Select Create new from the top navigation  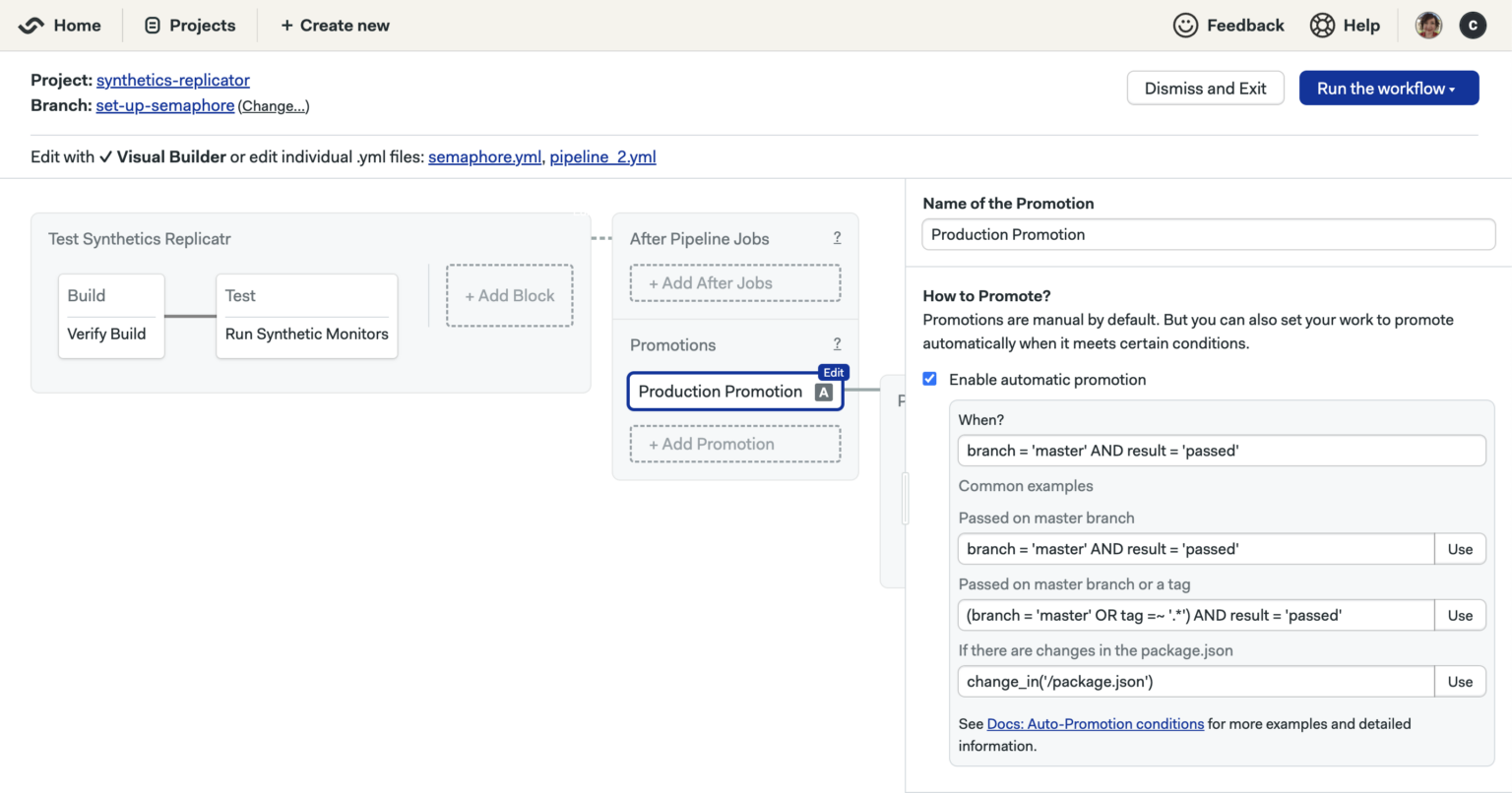(334, 25)
